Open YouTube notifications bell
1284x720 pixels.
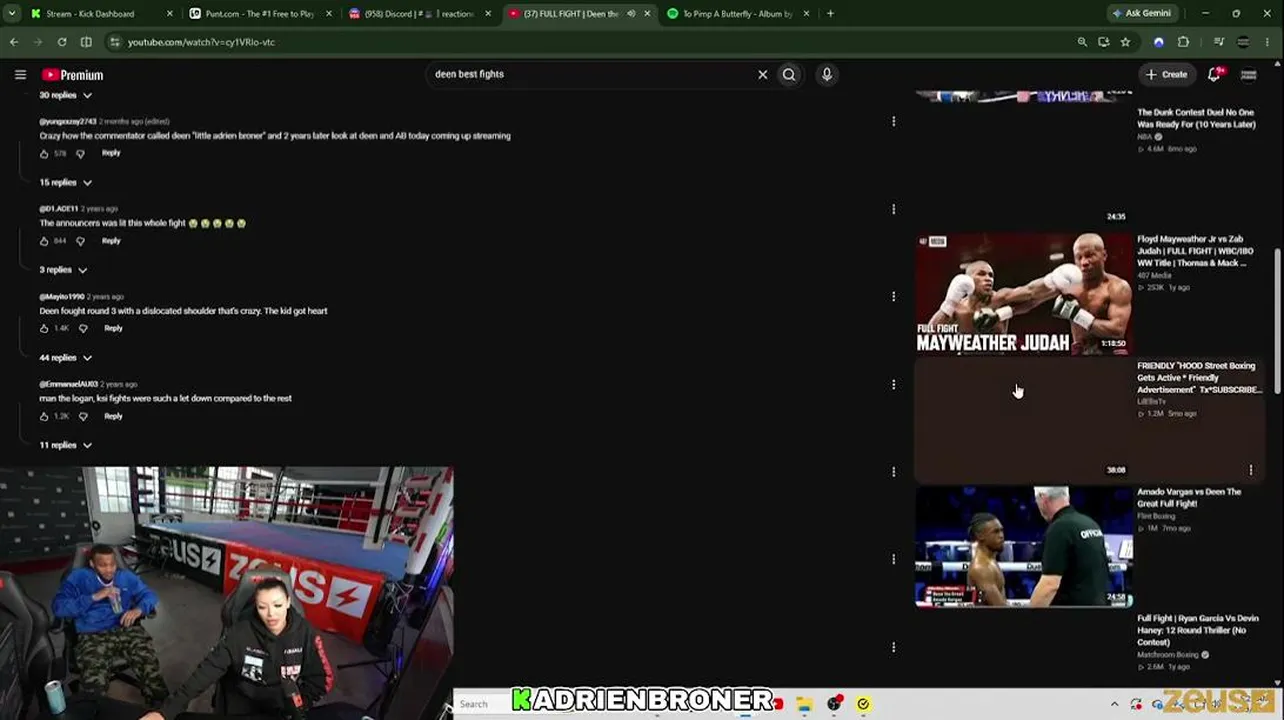[1214, 74]
